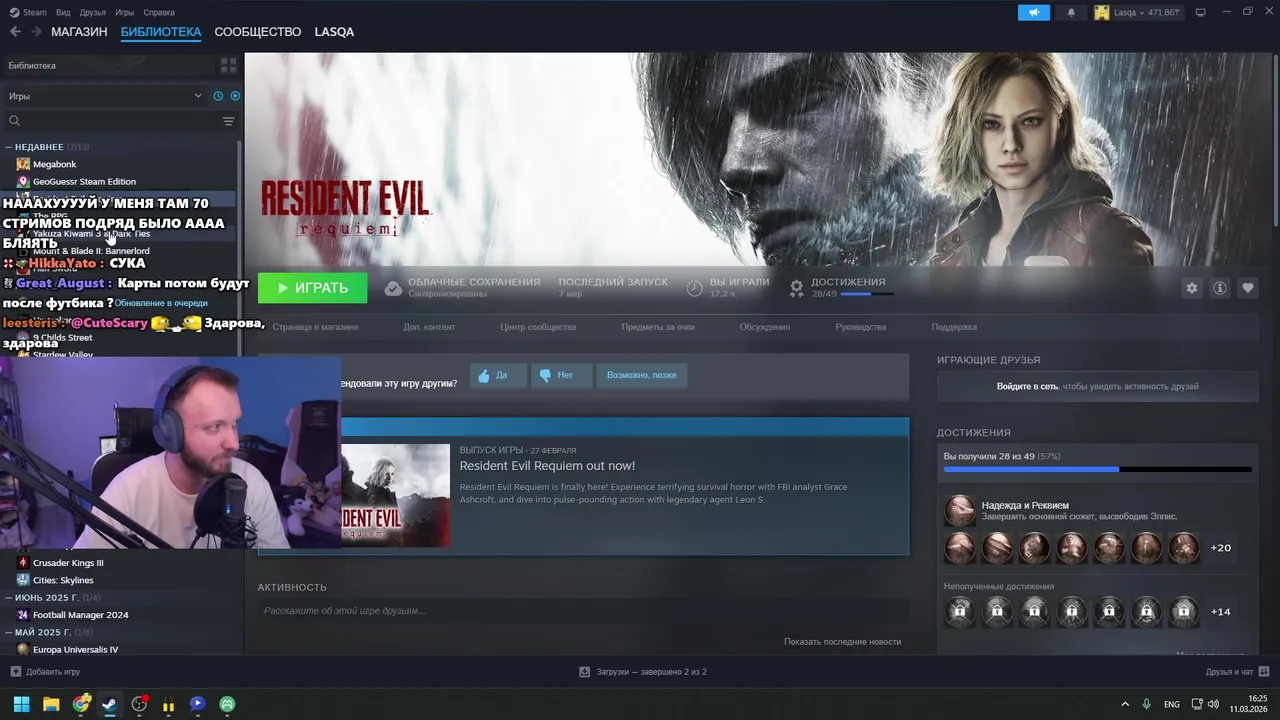Click the Надежда и Реквием achievement icon

[959, 511]
